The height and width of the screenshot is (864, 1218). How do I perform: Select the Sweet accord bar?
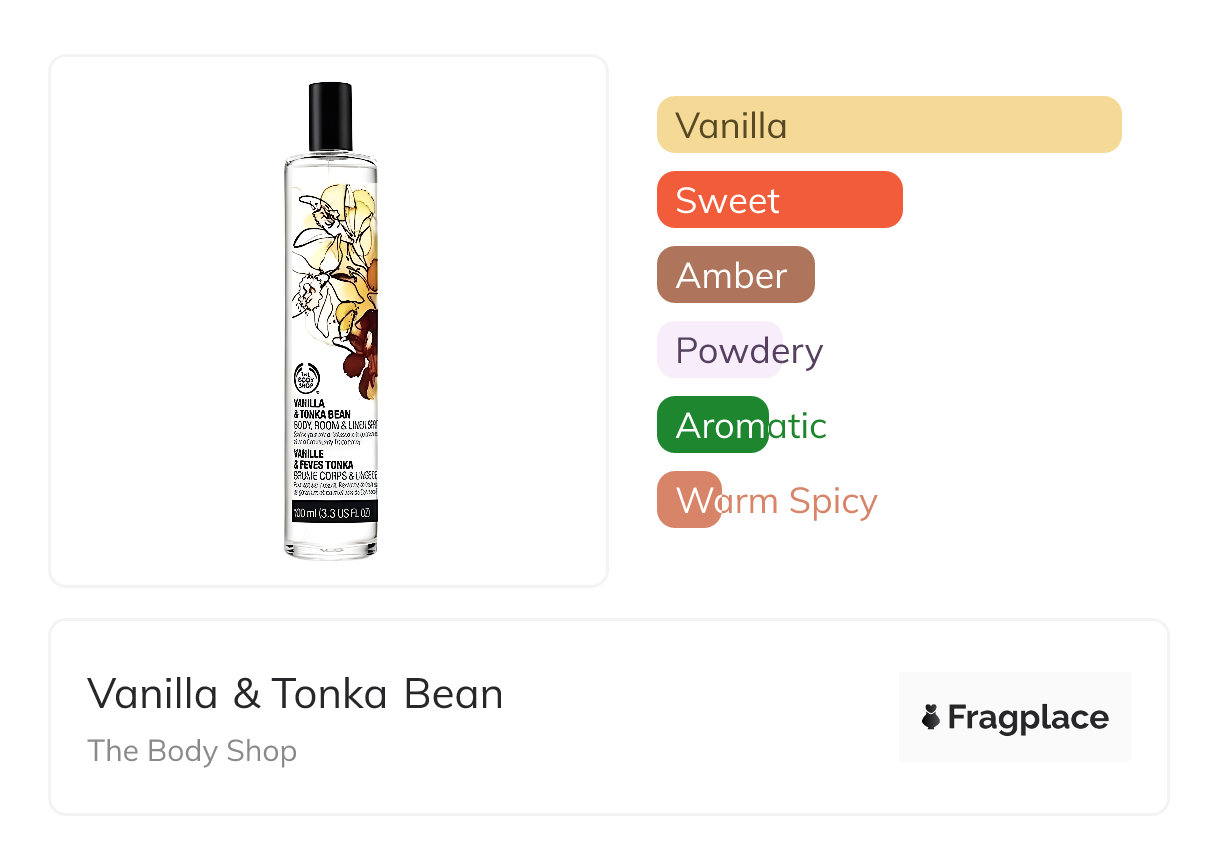[x=779, y=200]
